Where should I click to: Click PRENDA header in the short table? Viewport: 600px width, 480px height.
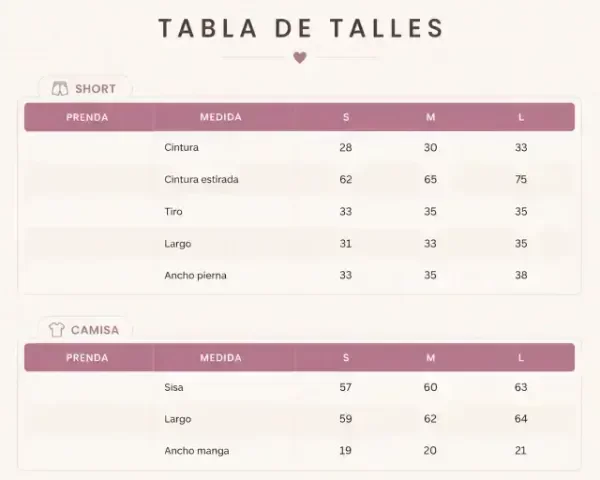point(87,117)
